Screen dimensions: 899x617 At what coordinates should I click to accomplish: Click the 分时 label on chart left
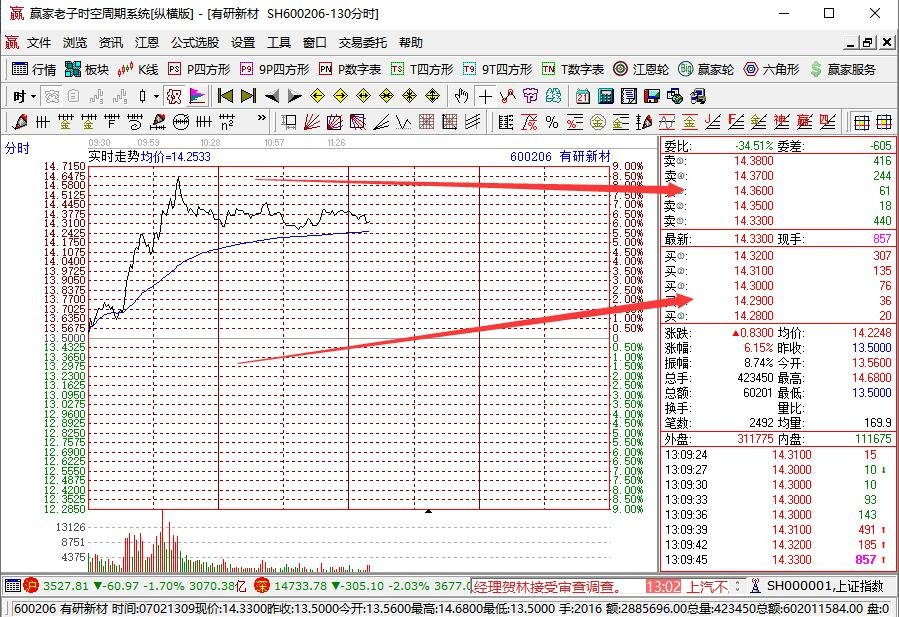[x=17, y=148]
